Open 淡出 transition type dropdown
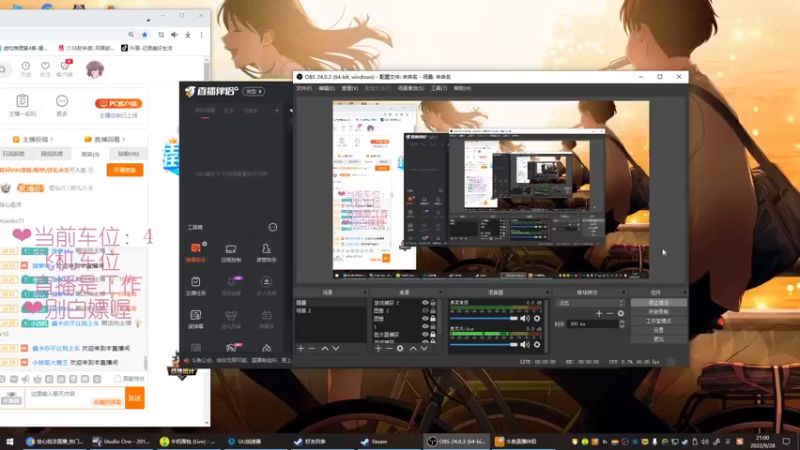The height and width of the screenshot is (450, 800). coord(590,303)
